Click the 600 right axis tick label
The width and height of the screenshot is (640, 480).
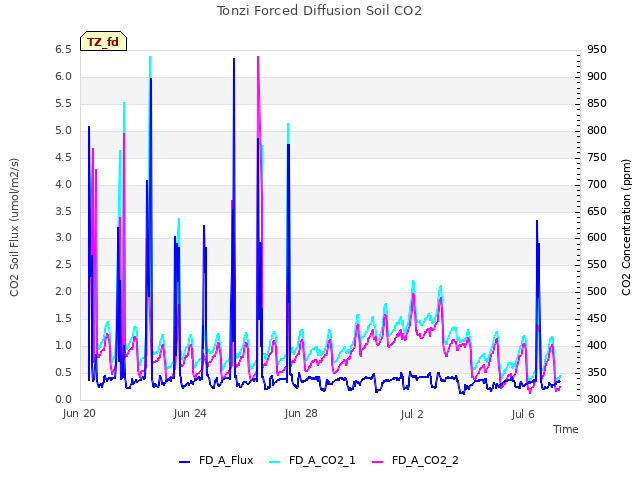(x=597, y=238)
